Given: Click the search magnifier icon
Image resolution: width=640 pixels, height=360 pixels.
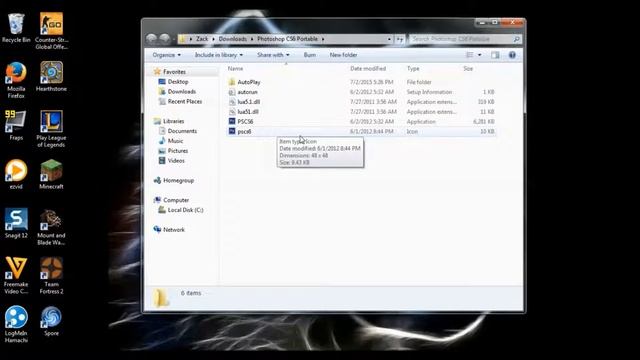Looking at the screenshot, I should (x=516, y=39).
